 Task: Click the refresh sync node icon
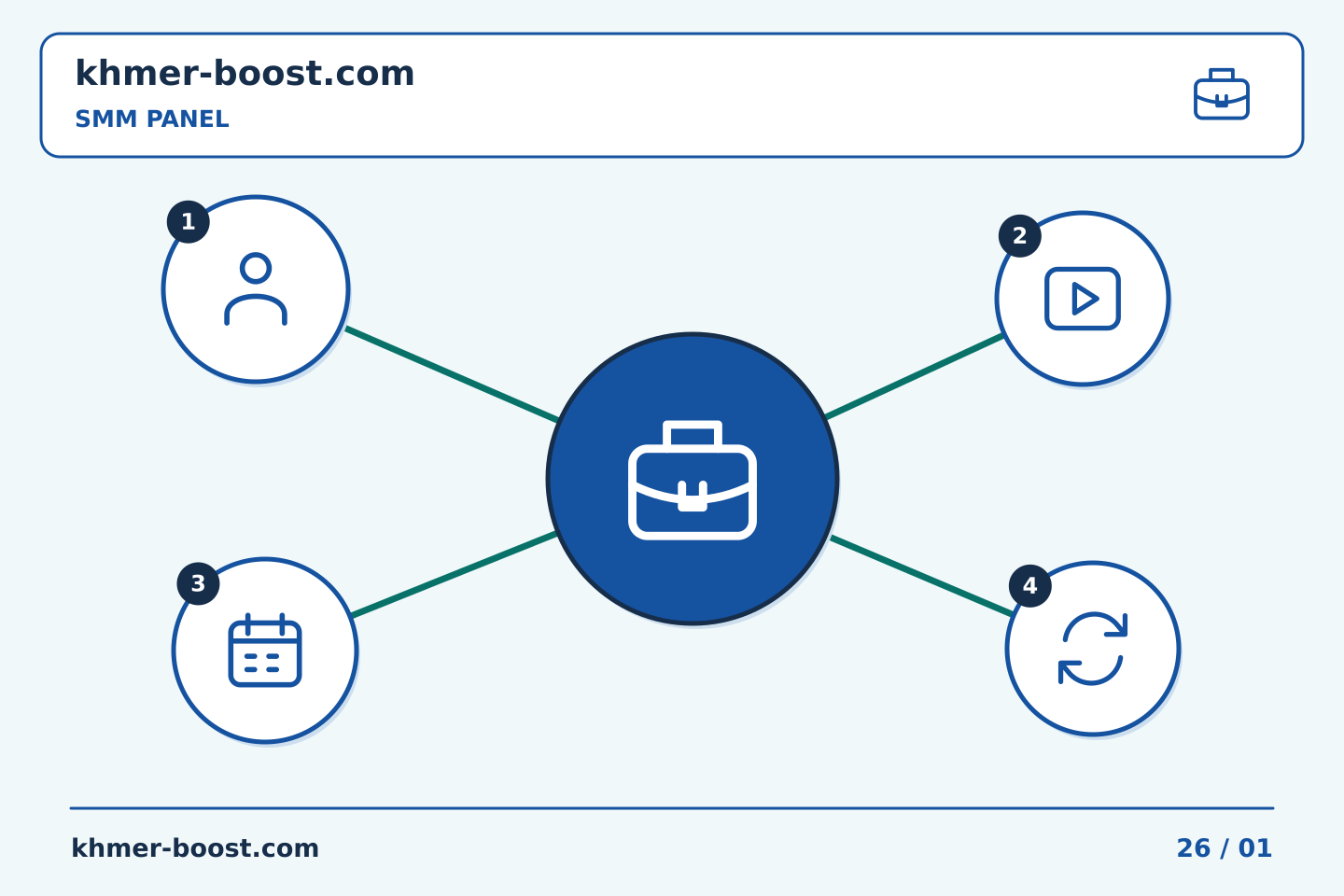click(x=1093, y=649)
